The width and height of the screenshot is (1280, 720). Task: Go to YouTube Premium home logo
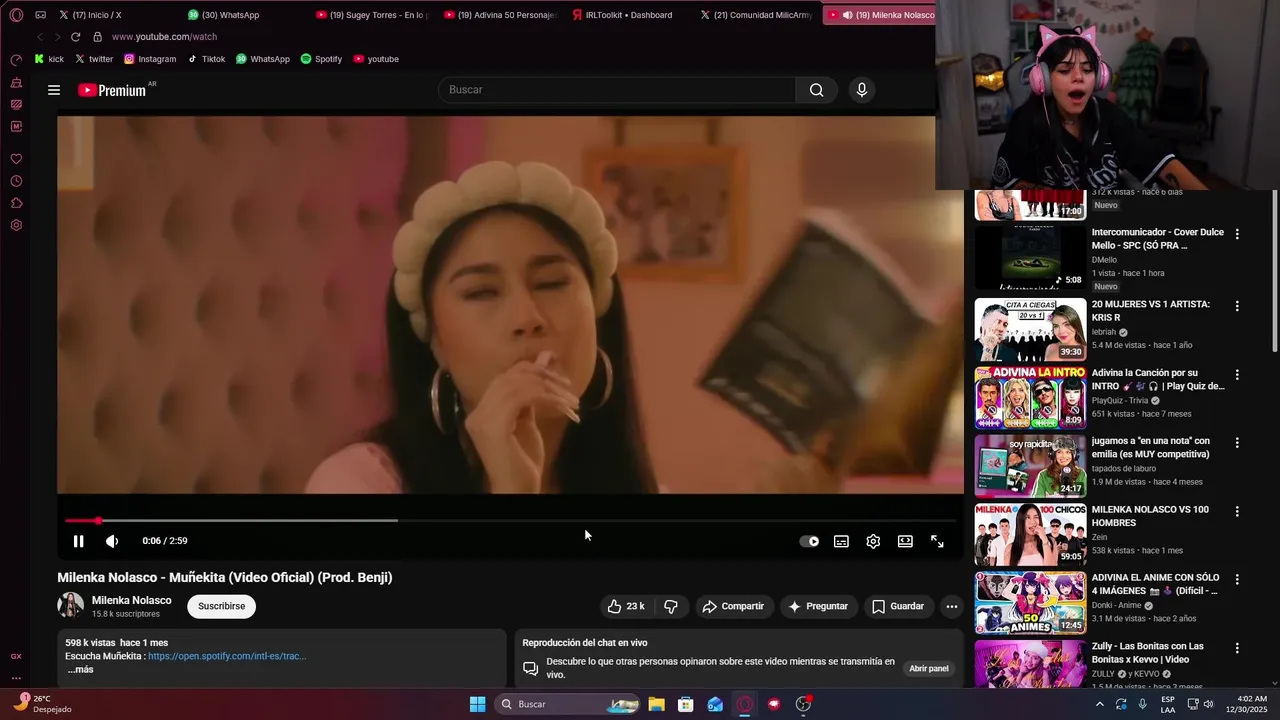113,90
